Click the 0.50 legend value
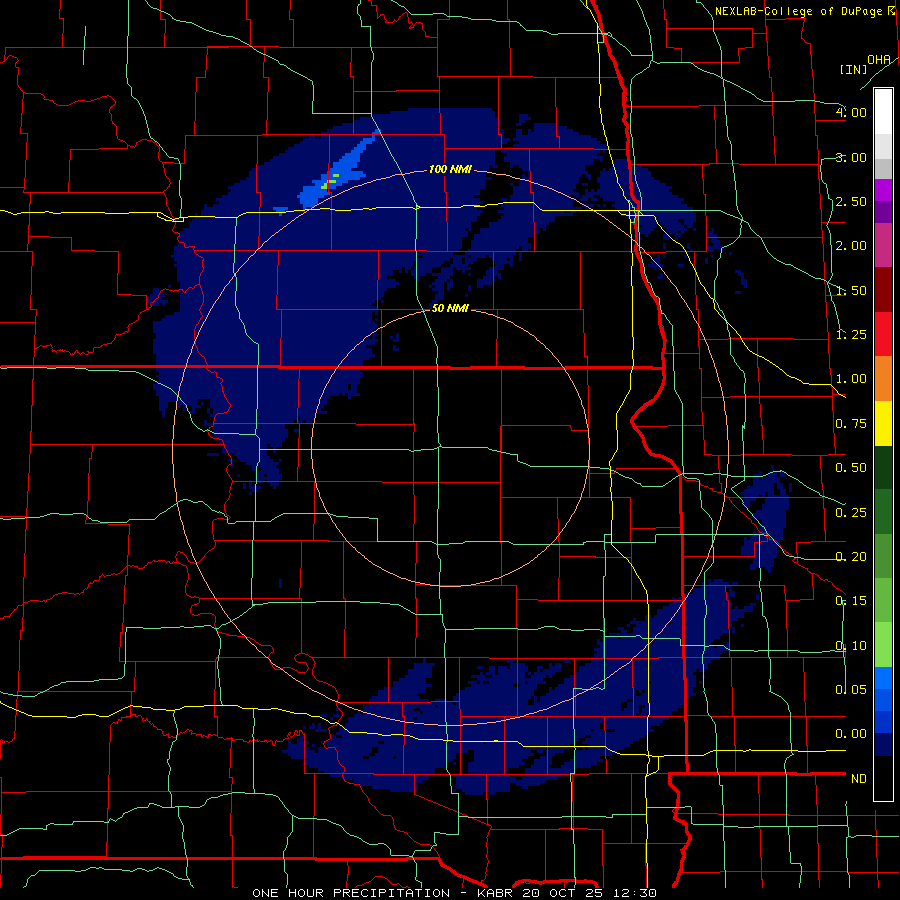Viewport: 900px width, 900px height. click(x=851, y=468)
